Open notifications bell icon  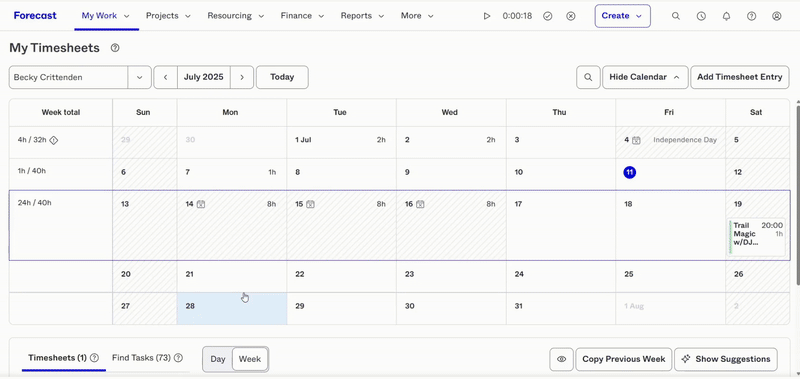pyautogui.click(x=727, y=16)
